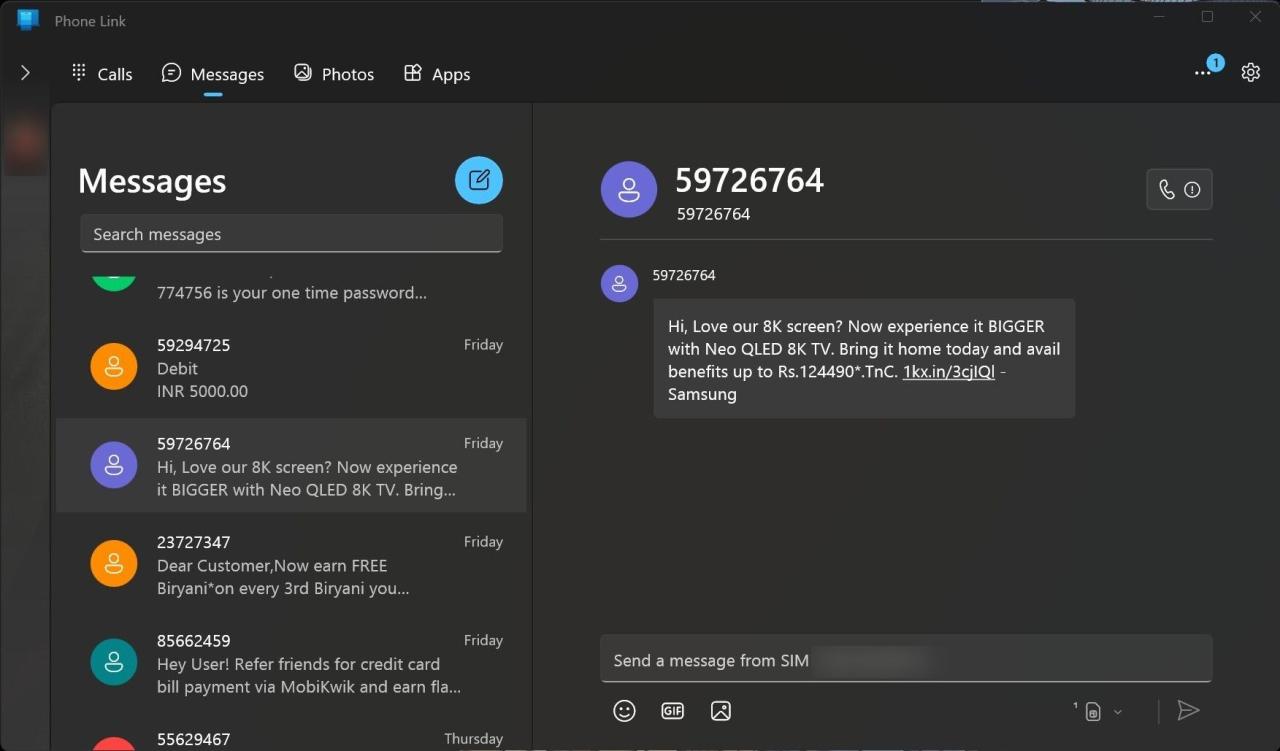Call 59726764 with the phone button
Image resolution: width=1280 pixels, height=751 pixels.
pyautogui.click(x=1179, y=189)
